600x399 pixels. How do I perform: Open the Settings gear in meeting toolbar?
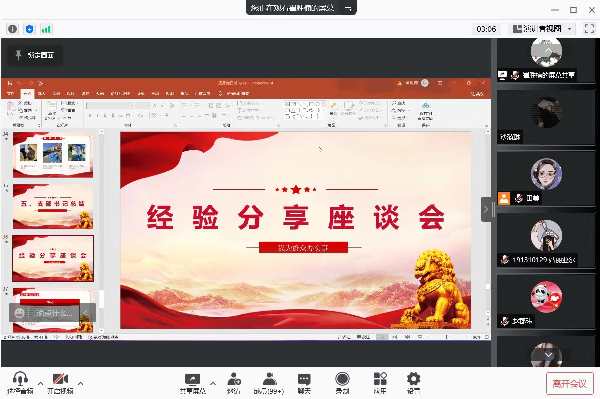click(x=413, y=383)
